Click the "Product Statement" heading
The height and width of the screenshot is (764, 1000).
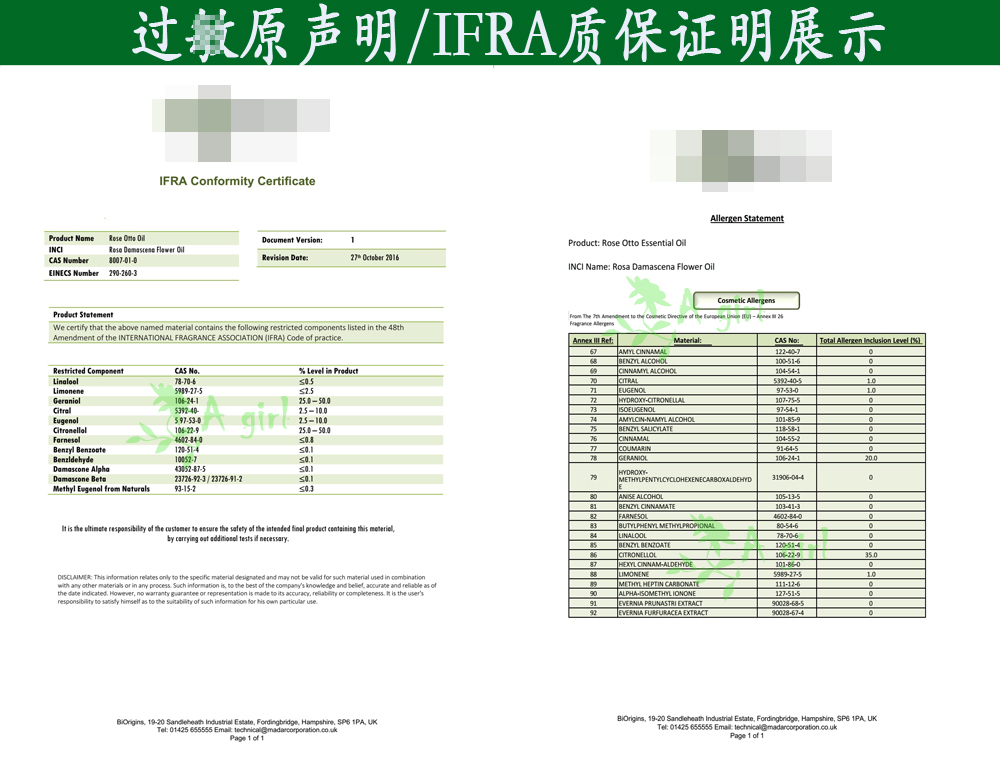(83, 314)
